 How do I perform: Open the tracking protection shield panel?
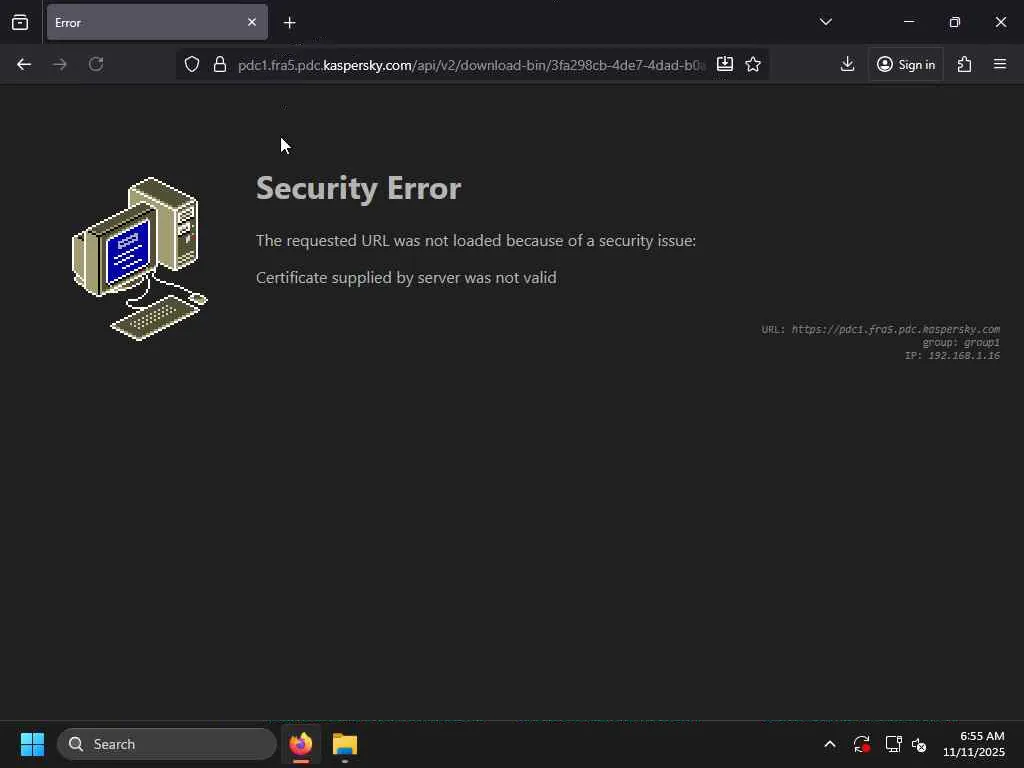pos(191,64)
